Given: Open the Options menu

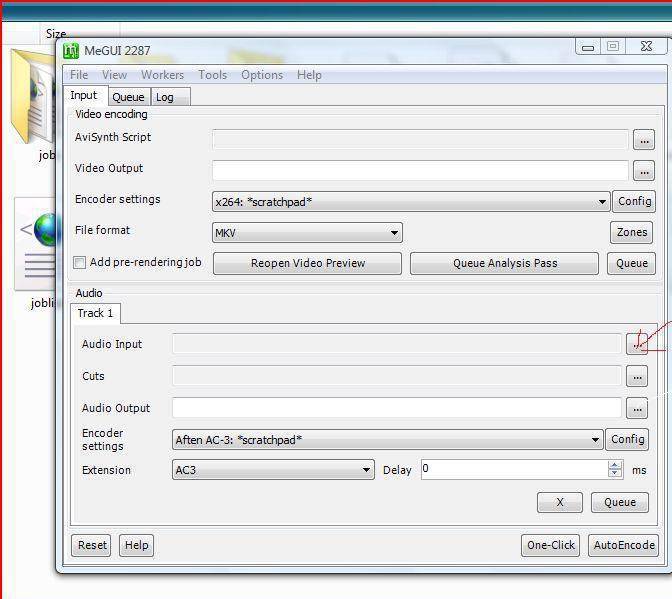Looking at the screenshot, I should 262,75.
